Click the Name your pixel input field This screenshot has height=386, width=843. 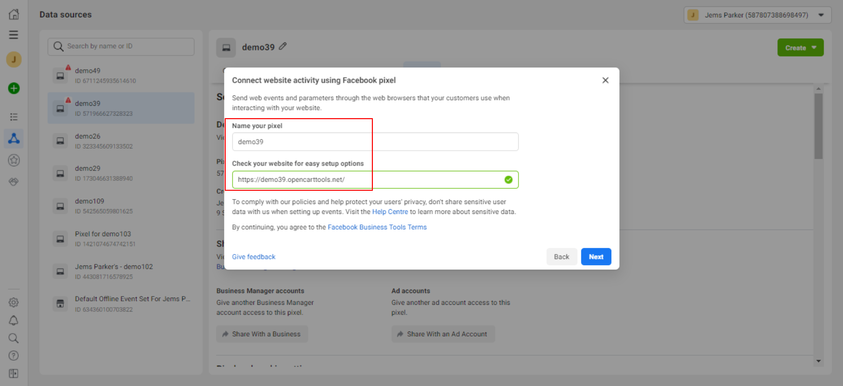click(375, 142)
